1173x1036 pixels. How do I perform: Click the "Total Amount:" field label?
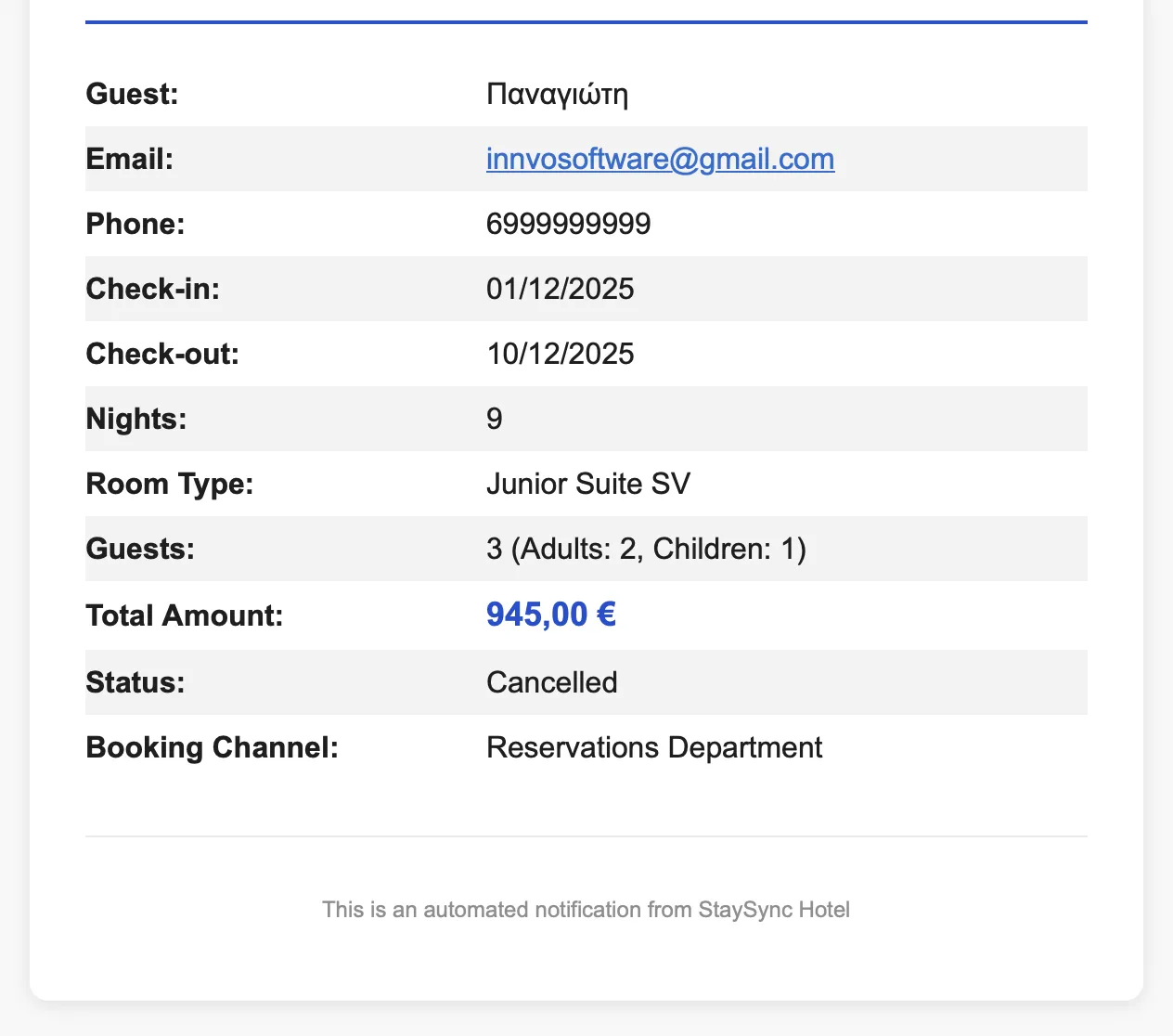tap(184, 615)
